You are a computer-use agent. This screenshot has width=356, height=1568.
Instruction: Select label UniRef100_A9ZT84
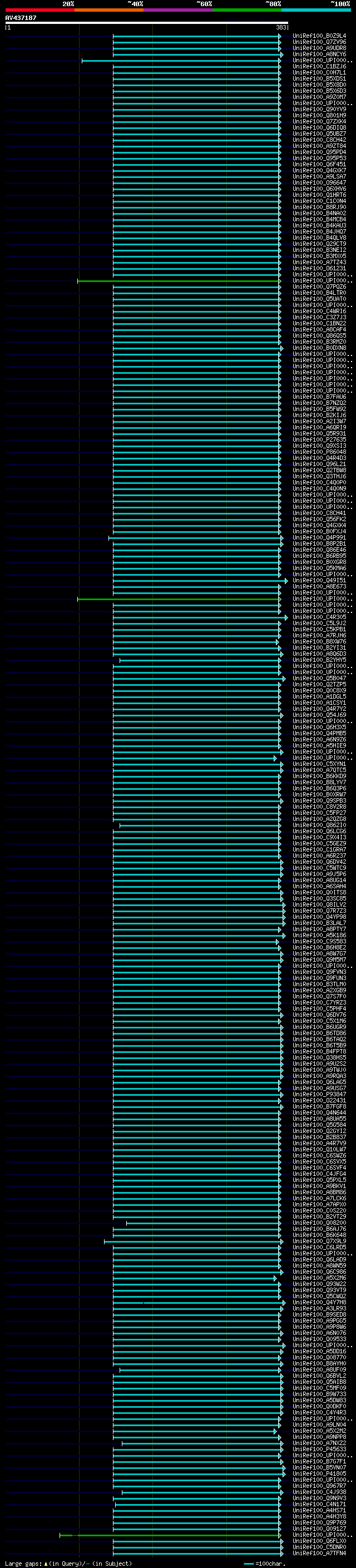click(319, 146)
